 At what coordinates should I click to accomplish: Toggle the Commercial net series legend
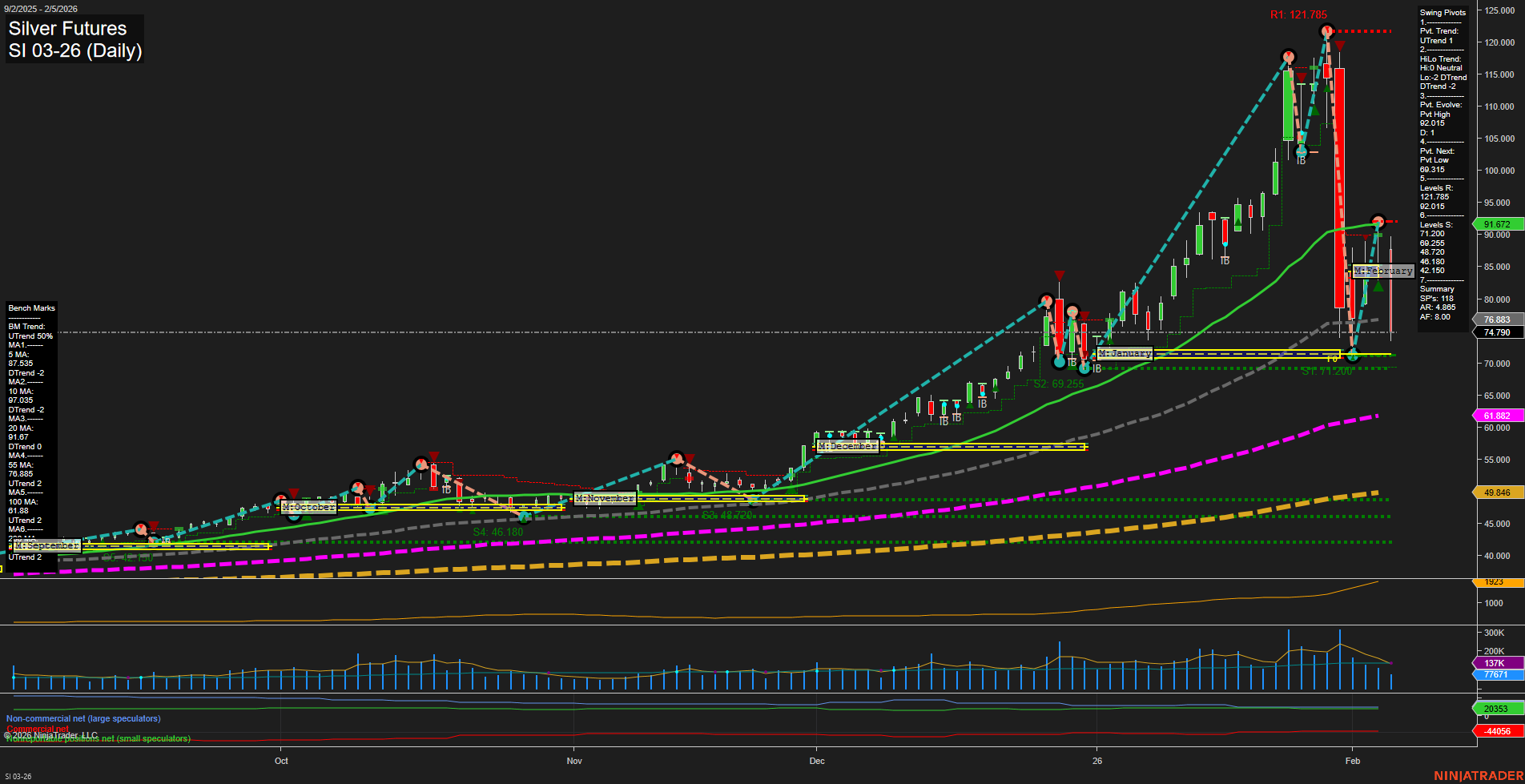[x=39, y=729]
